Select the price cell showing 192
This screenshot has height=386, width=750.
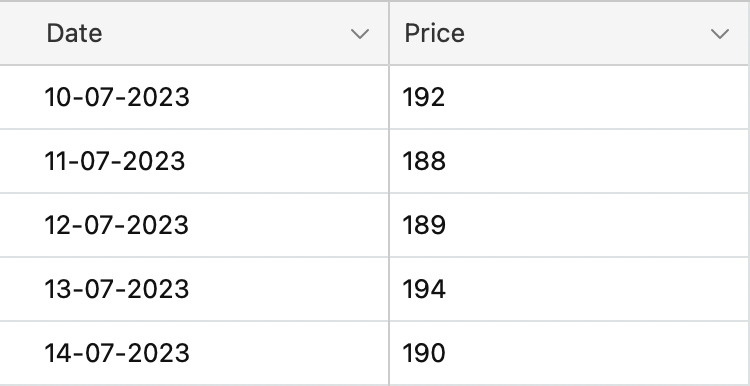(x=569, y=97)
